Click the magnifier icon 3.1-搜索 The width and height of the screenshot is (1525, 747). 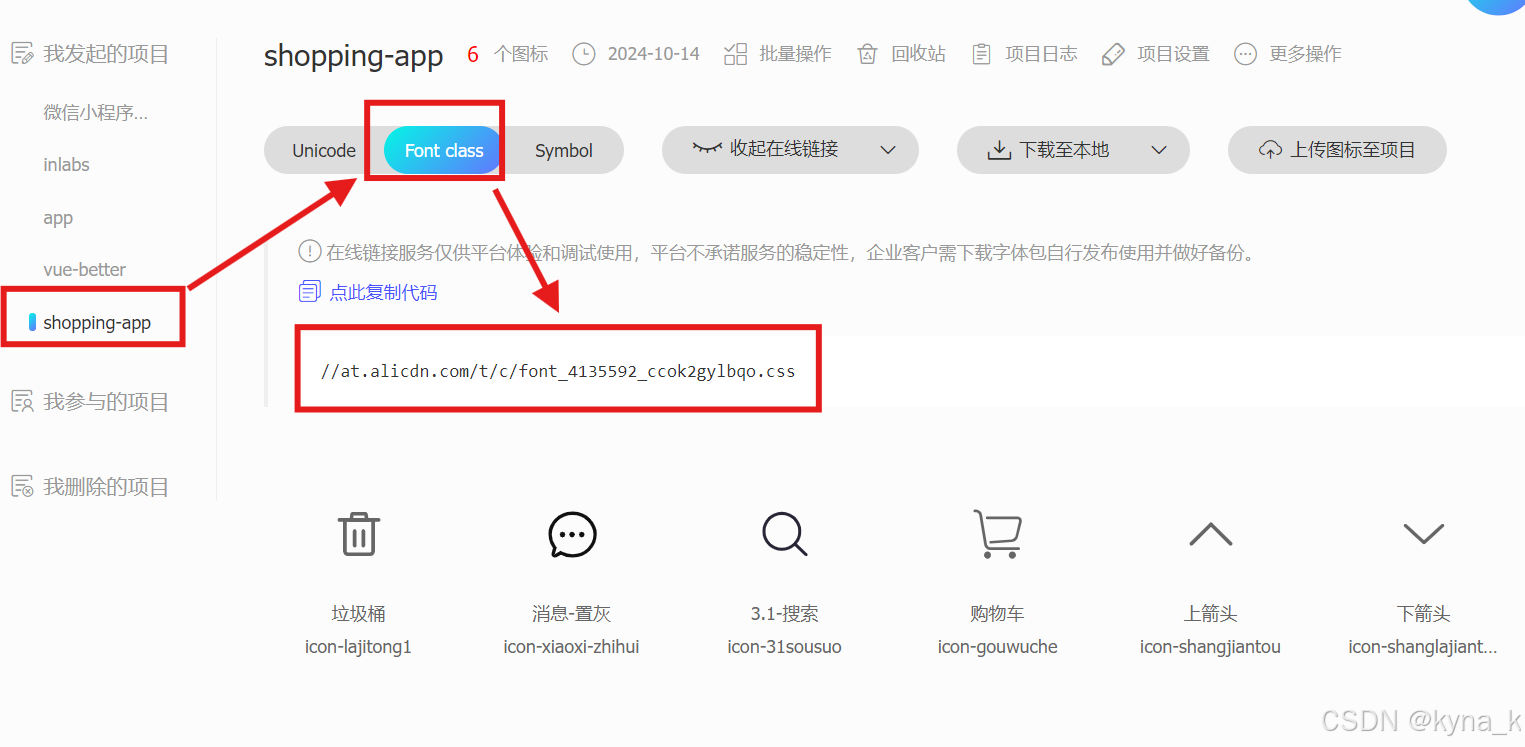784,534
